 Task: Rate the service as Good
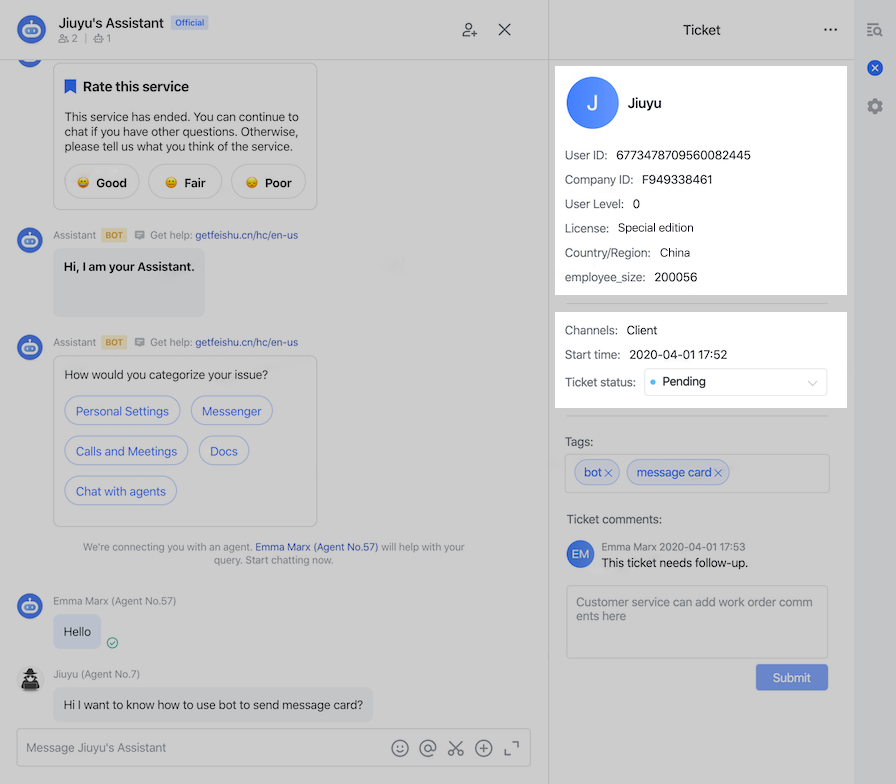pyautogui.click(x=102, y=182)
